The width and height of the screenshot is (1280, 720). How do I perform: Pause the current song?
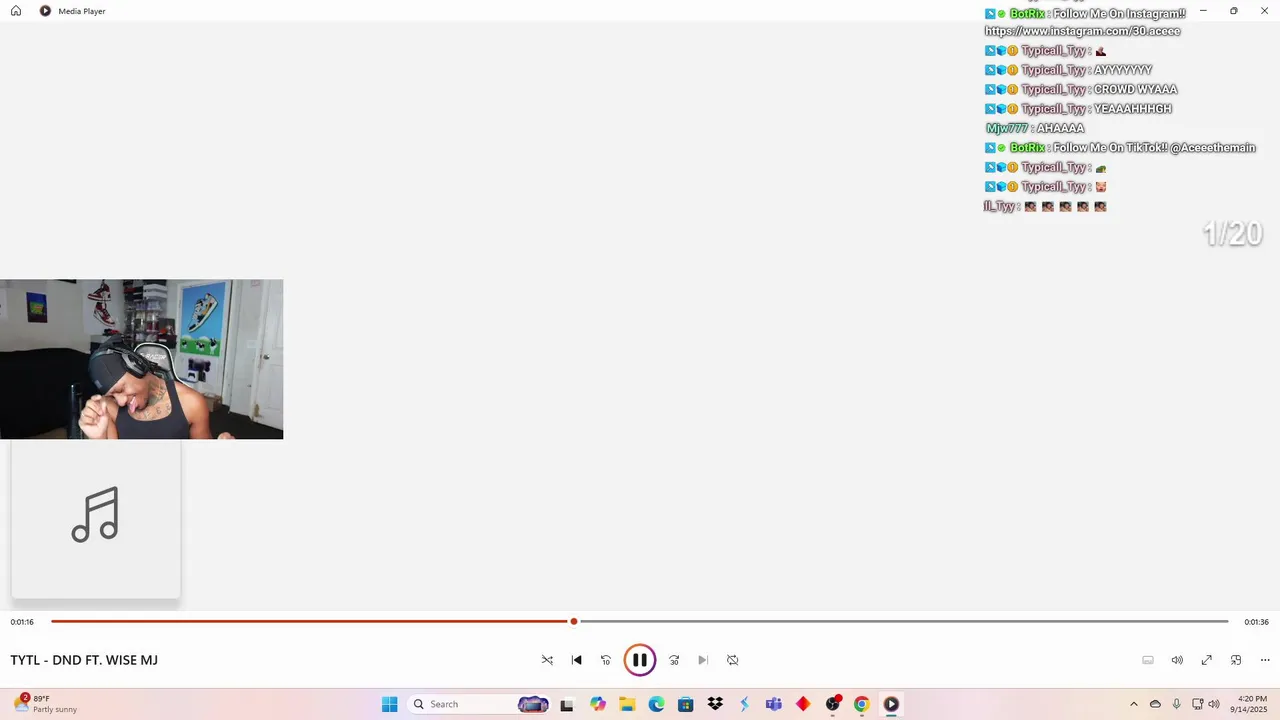tap(640, 660)
